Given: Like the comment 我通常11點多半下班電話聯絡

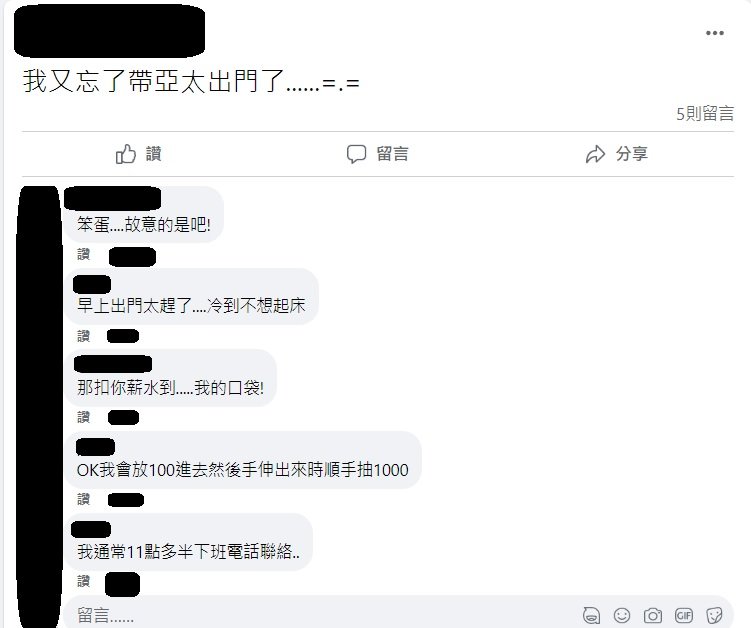Looking at the screenshot, I should 83,581.
